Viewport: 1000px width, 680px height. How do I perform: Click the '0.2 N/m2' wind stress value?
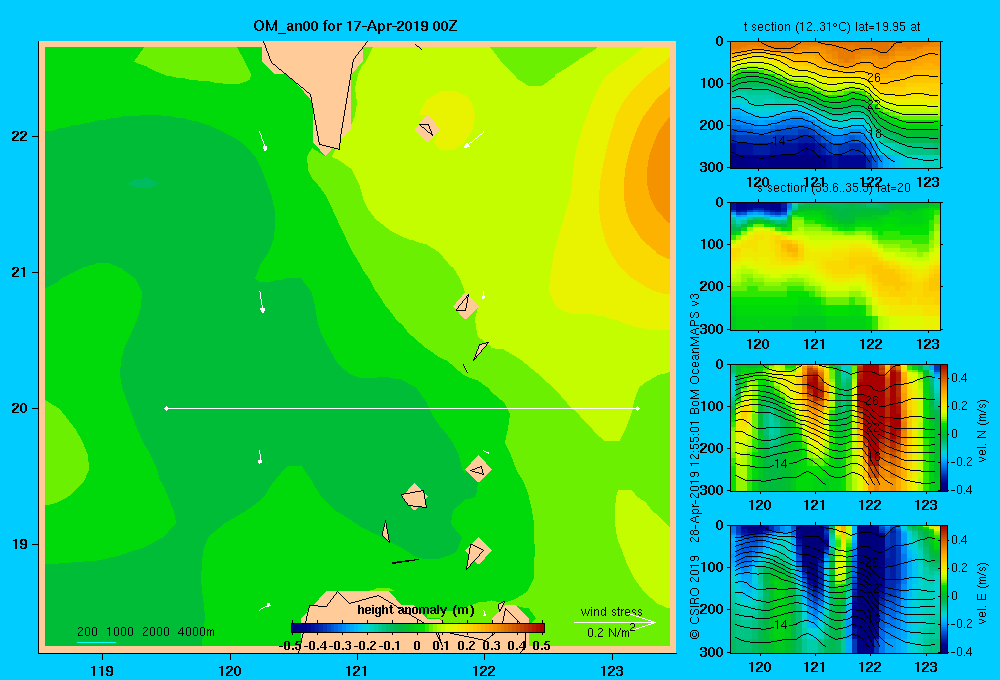click(x=610, y=632)
